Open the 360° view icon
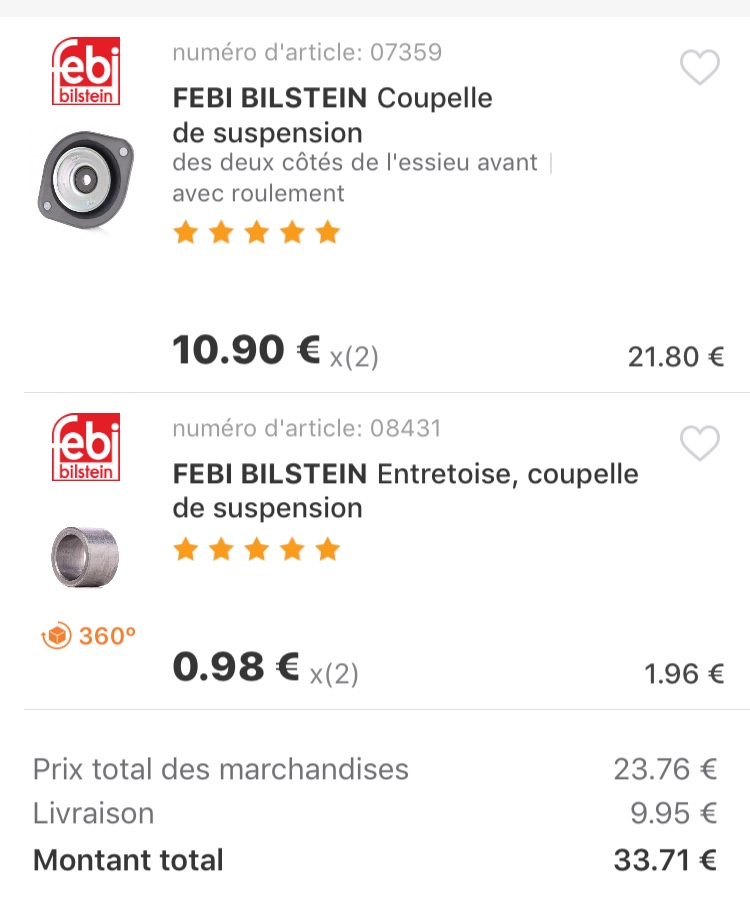750x911 pixels. [x=89, y=635]
